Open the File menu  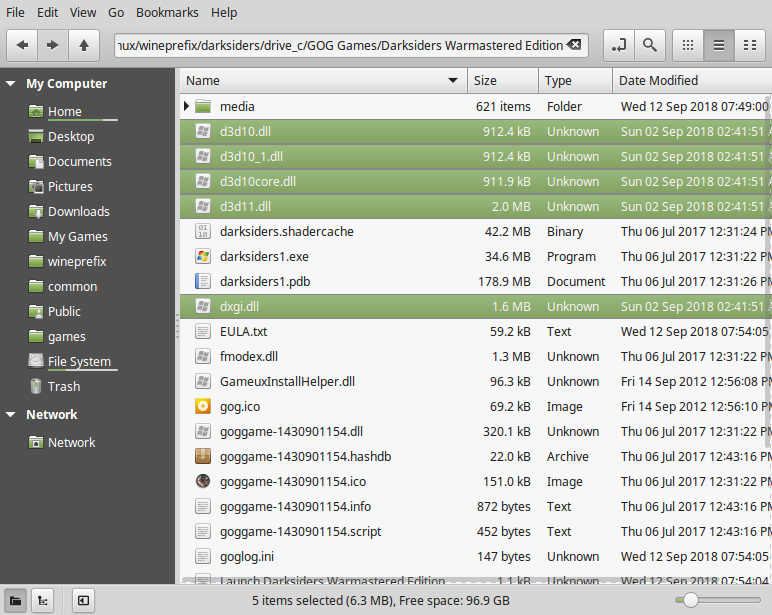pyautogui.click(x=15, y=12)
